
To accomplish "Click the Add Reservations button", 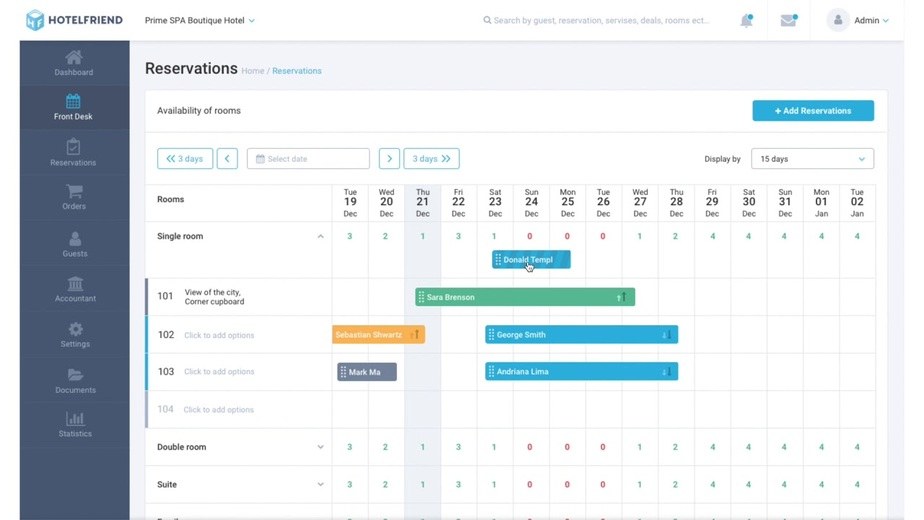I will point(813,111).
